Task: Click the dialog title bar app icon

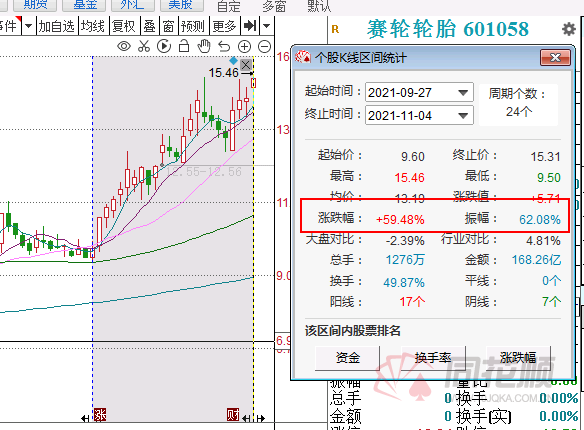Action: click(x=303, y=57)
